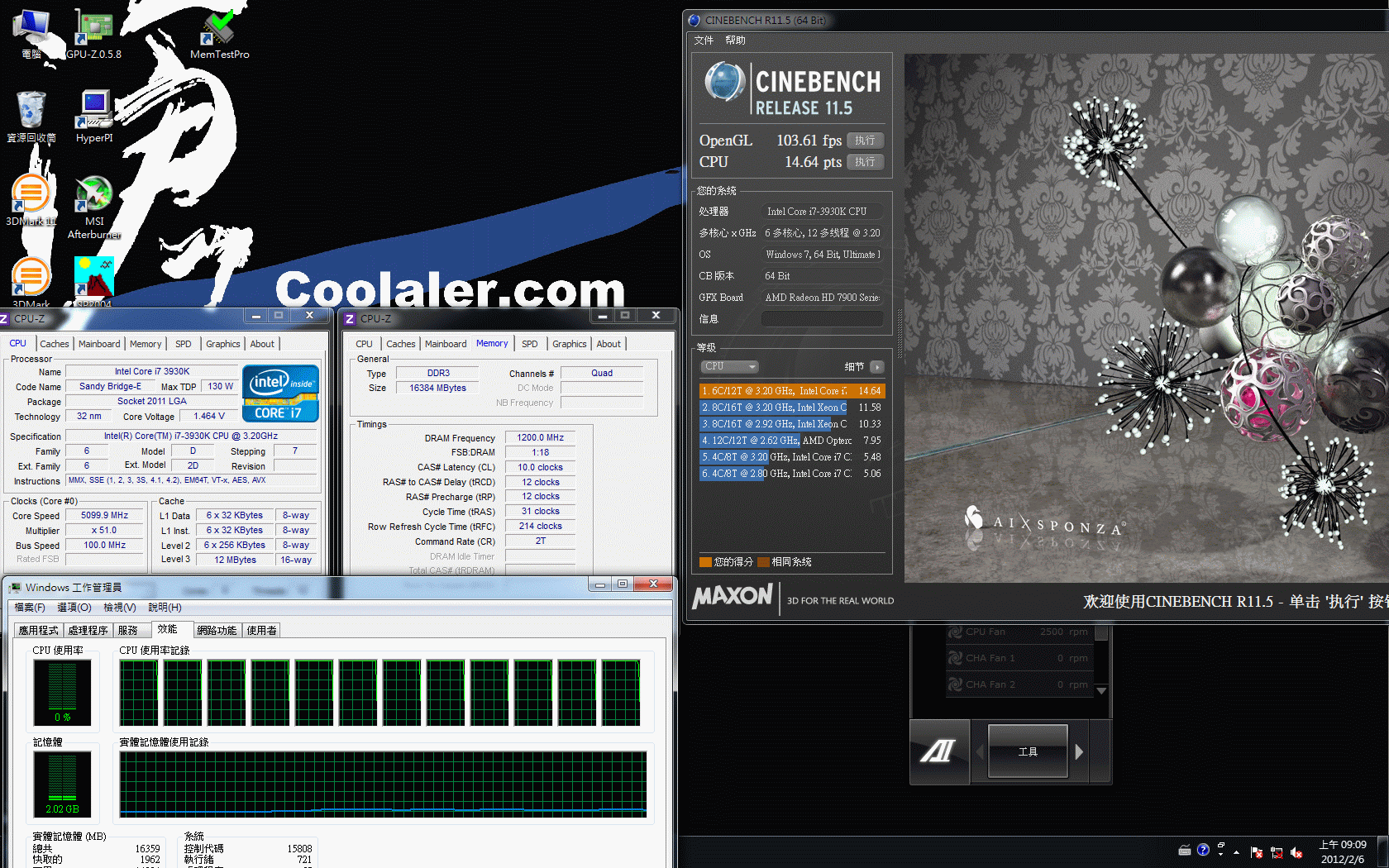Image resolution: width=1389 pixels, height=868 pixels.
Task: Click the Intel Core i7 badge in CPU-Z
Action: click(x=280, y=393)
